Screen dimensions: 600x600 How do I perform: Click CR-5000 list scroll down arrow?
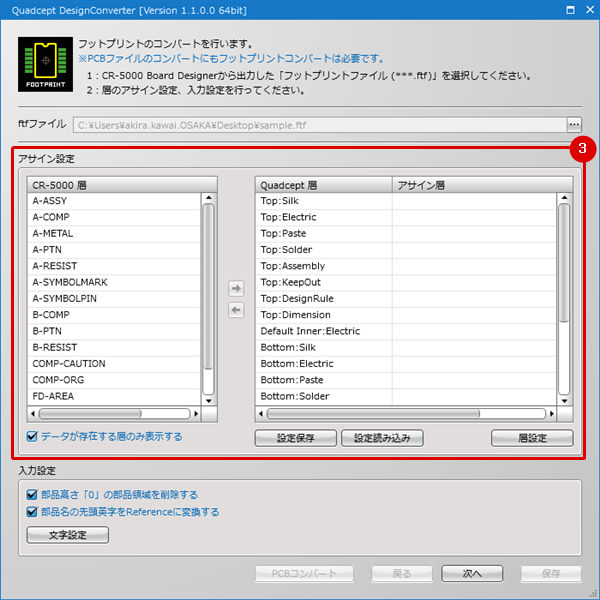[209, 401]
